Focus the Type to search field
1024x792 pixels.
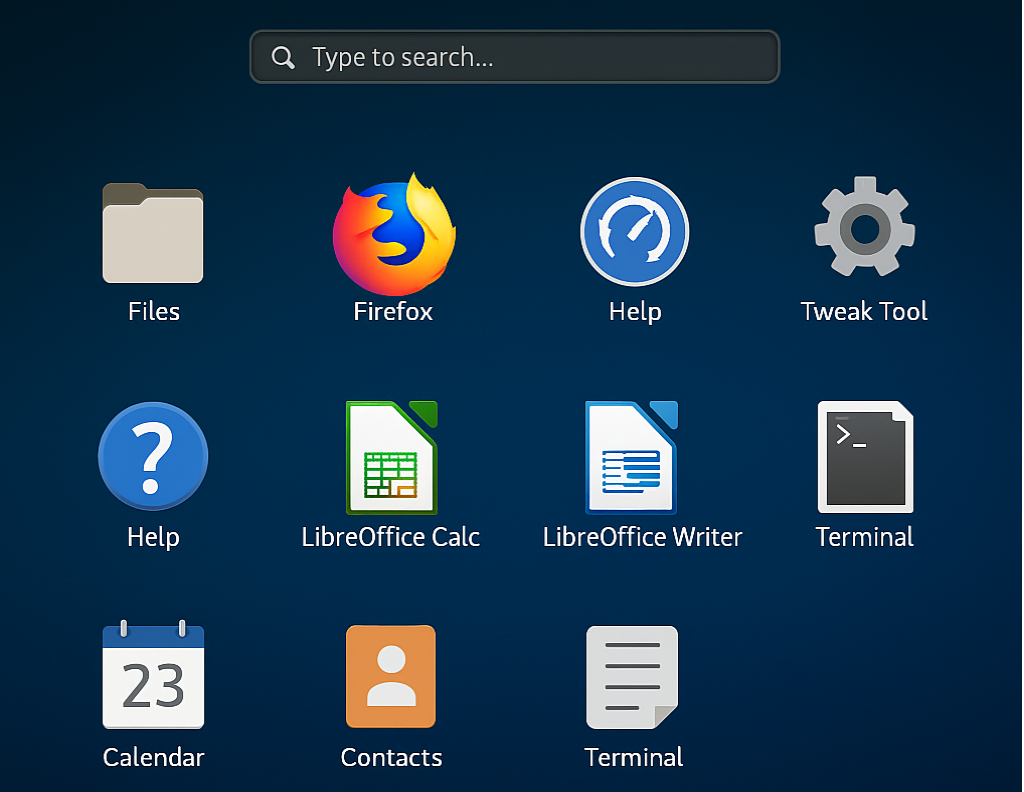coord(515,57)
